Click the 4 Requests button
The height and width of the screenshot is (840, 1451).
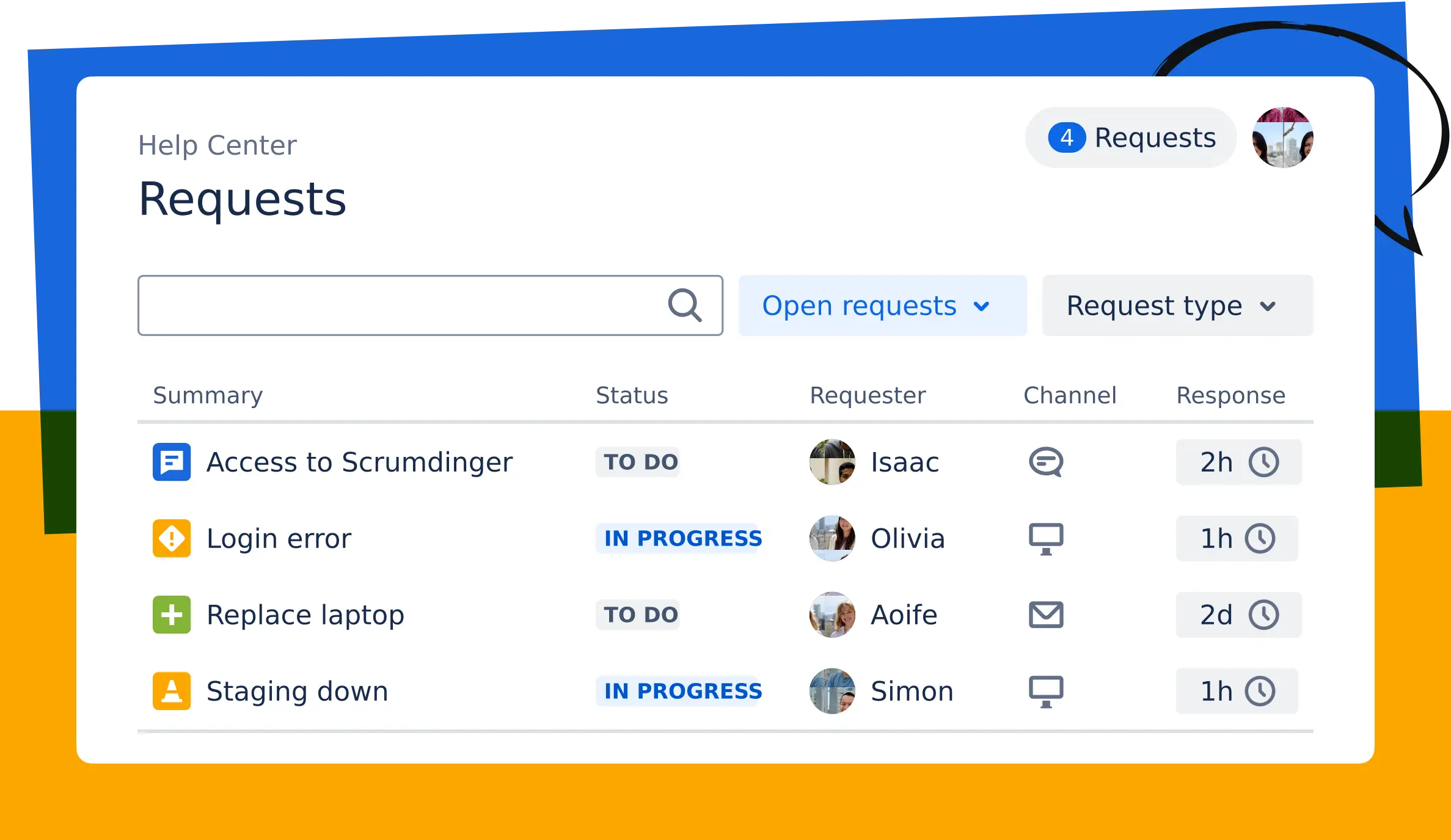click(1131, 137)
